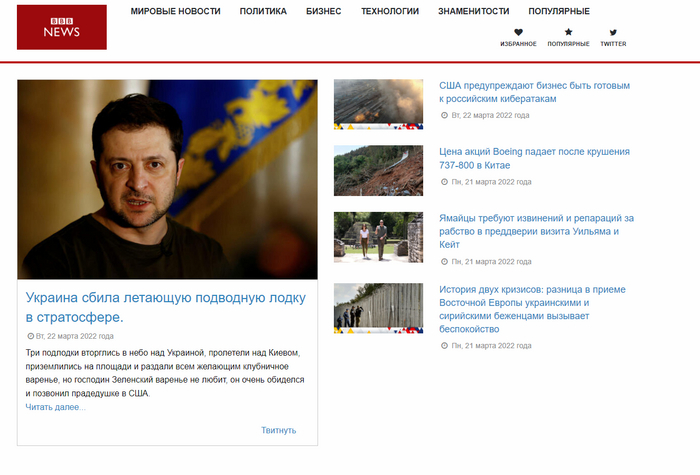Open the Мировые новости menu item
This screenshot has width=700, height=475.
tap(175, 11)
